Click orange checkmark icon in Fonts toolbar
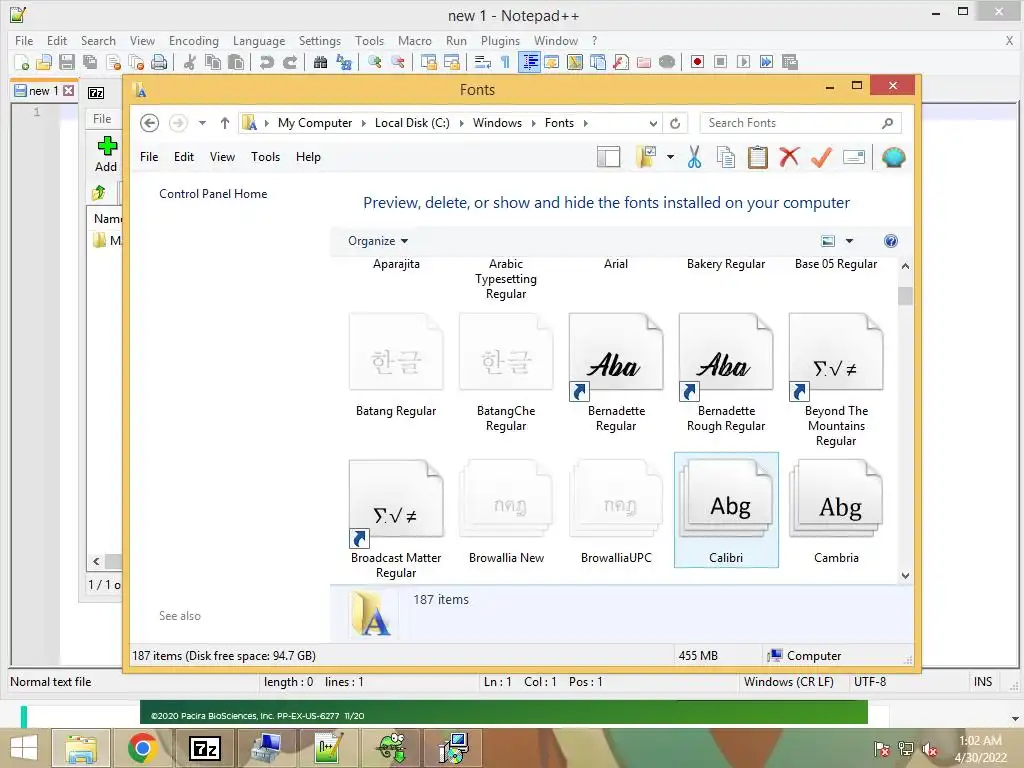Image resolution: width=1024 pixels, height=768 pixels. tap(821, 157)
